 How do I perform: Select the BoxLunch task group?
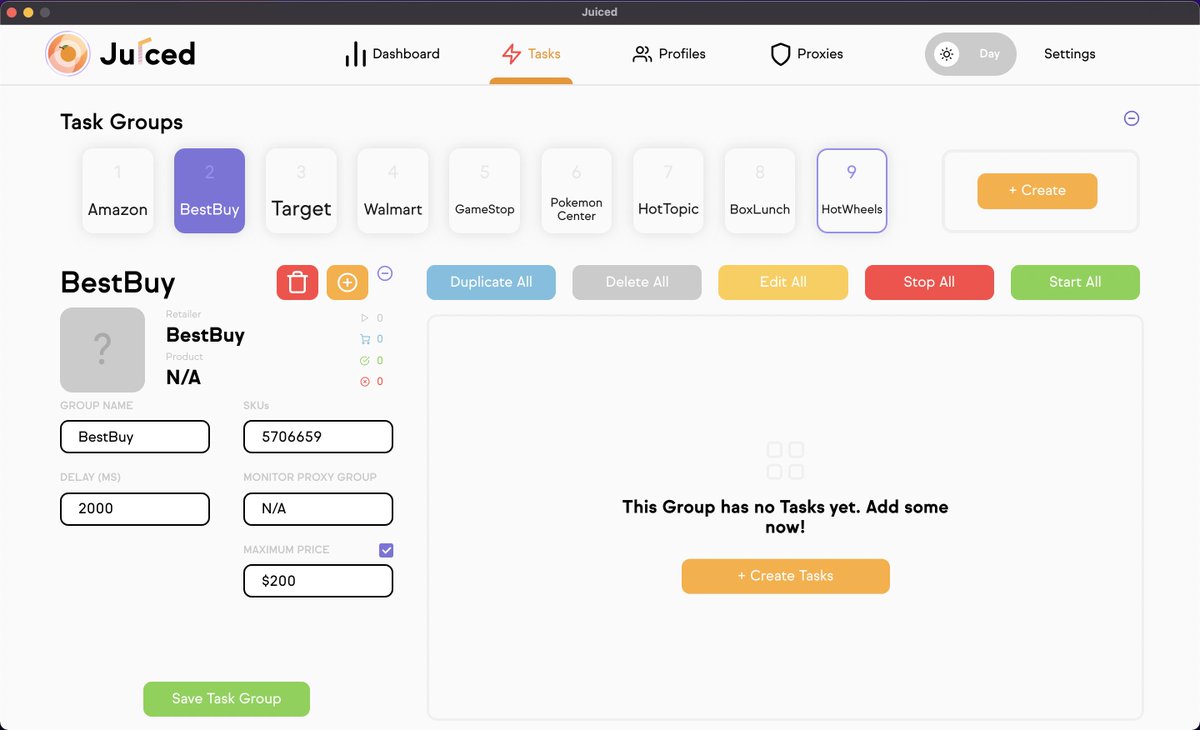point(760,191)
